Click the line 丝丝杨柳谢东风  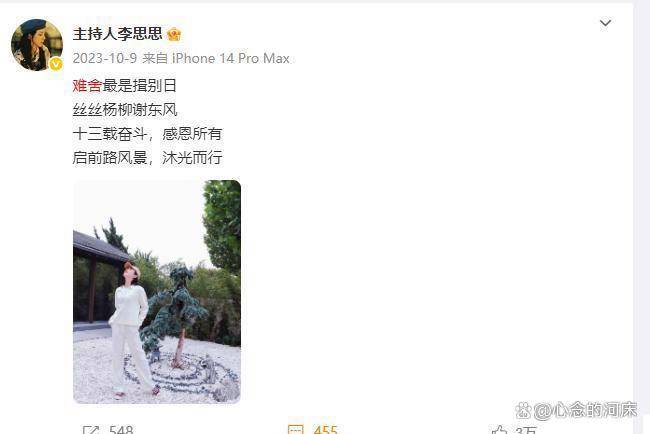pos(125,109)
